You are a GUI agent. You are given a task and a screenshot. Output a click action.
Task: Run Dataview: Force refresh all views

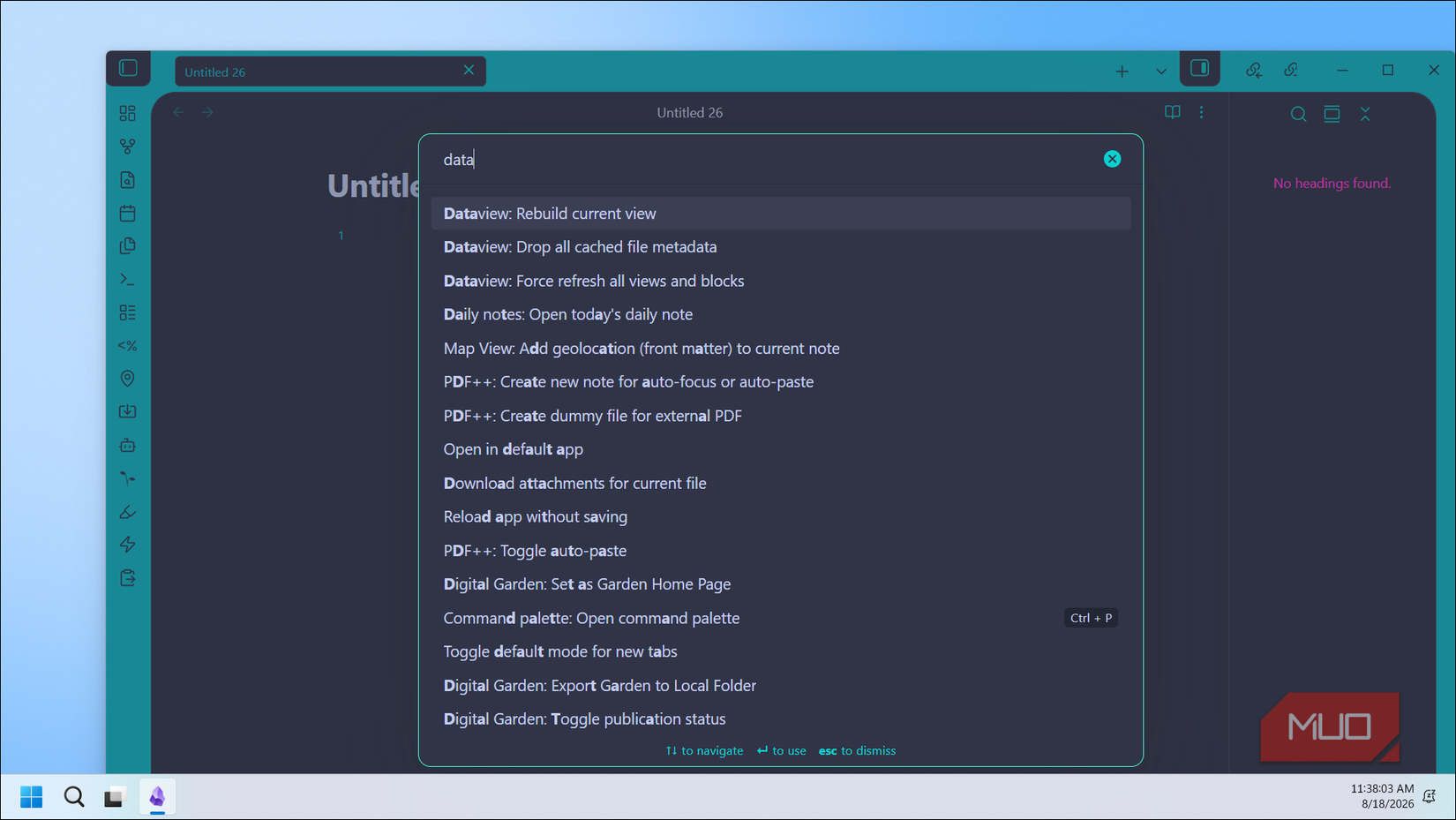[781, 281]
